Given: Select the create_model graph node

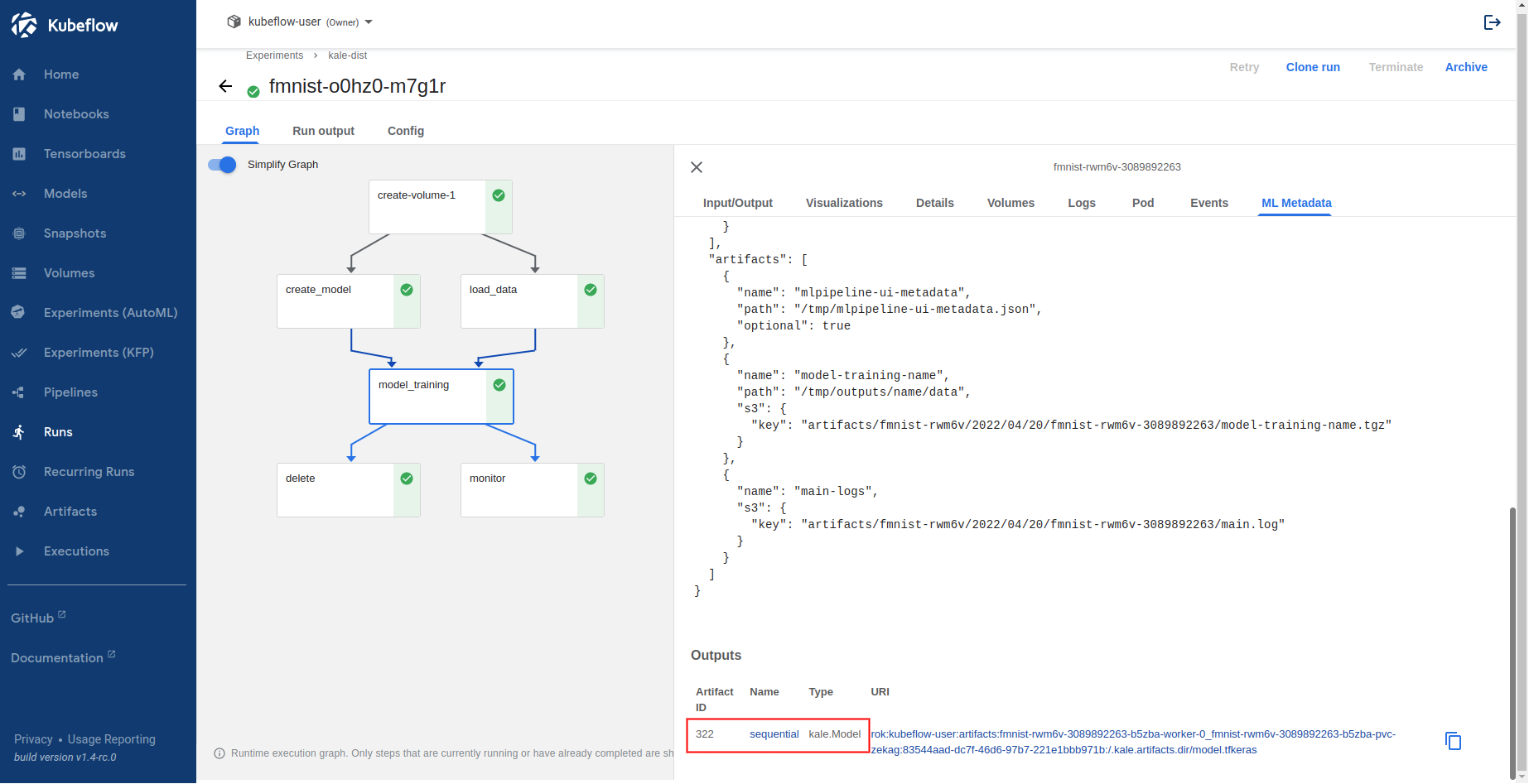Looking at the screenshot, I should point(348,301).
